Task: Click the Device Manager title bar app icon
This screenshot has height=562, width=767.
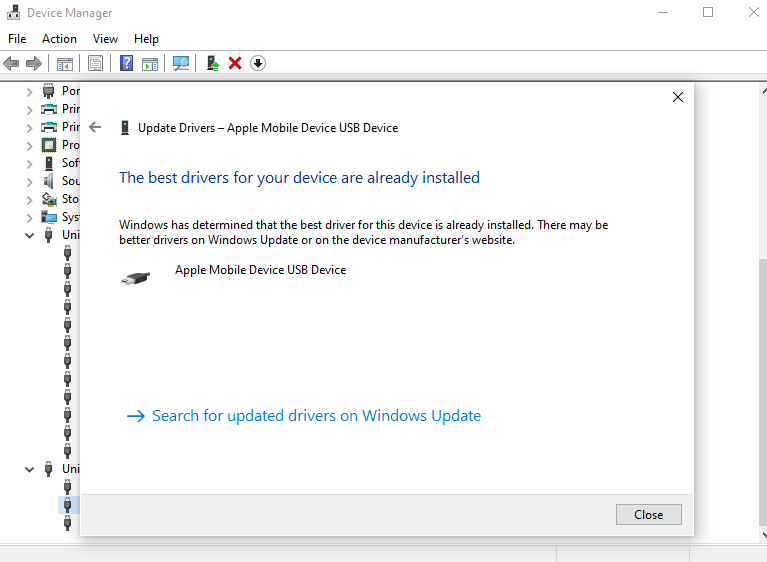Action: 13,12
